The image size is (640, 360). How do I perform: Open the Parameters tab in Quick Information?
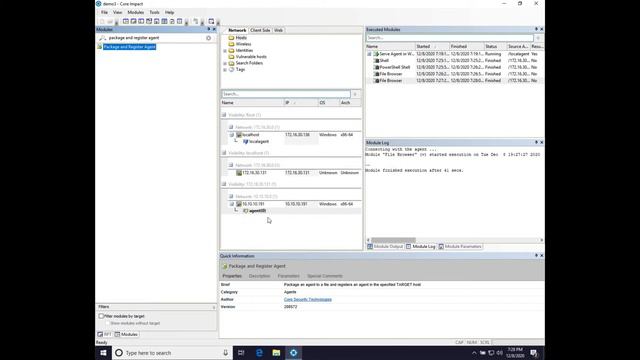tap(289, 276)
